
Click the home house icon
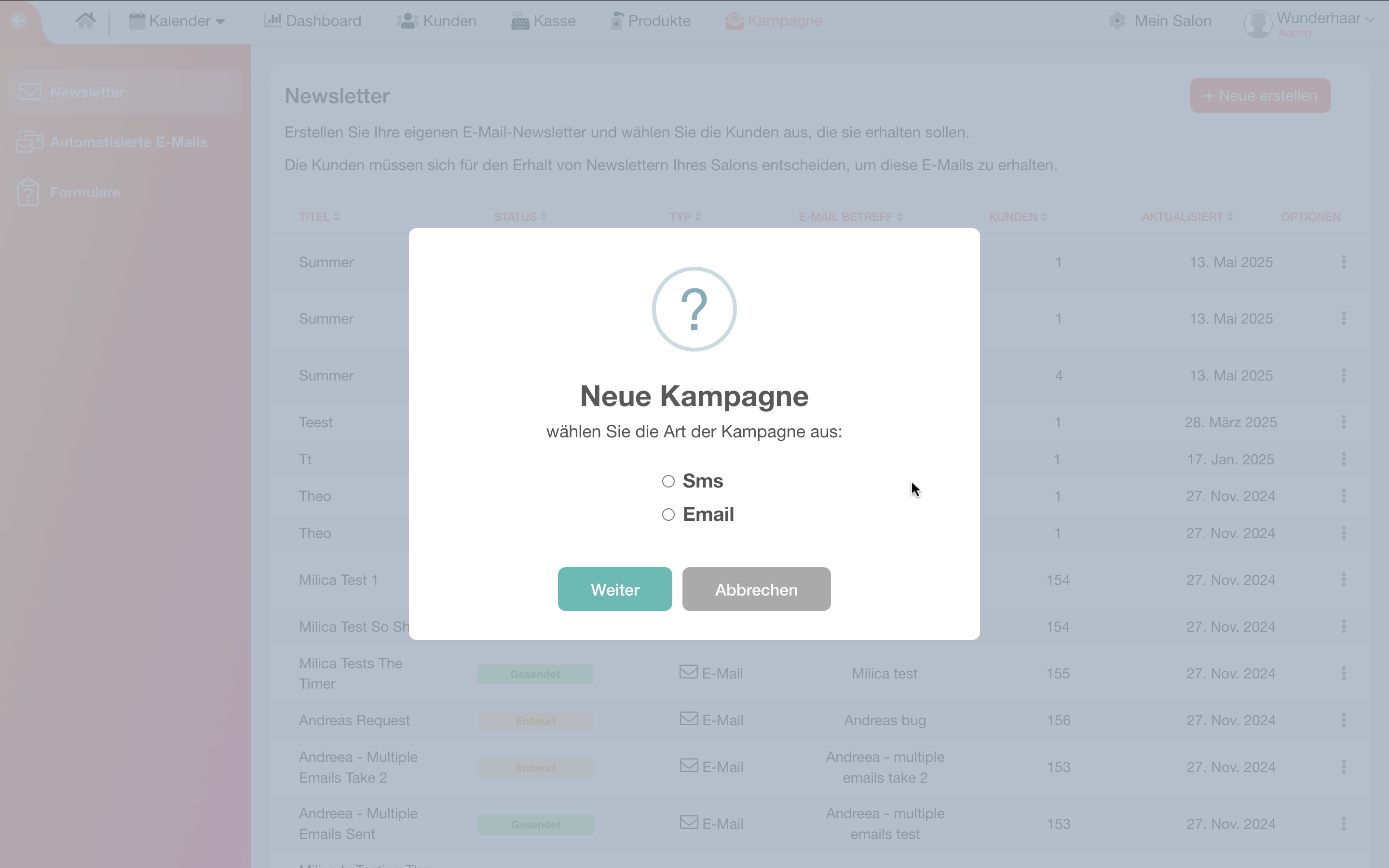point(85,21)
